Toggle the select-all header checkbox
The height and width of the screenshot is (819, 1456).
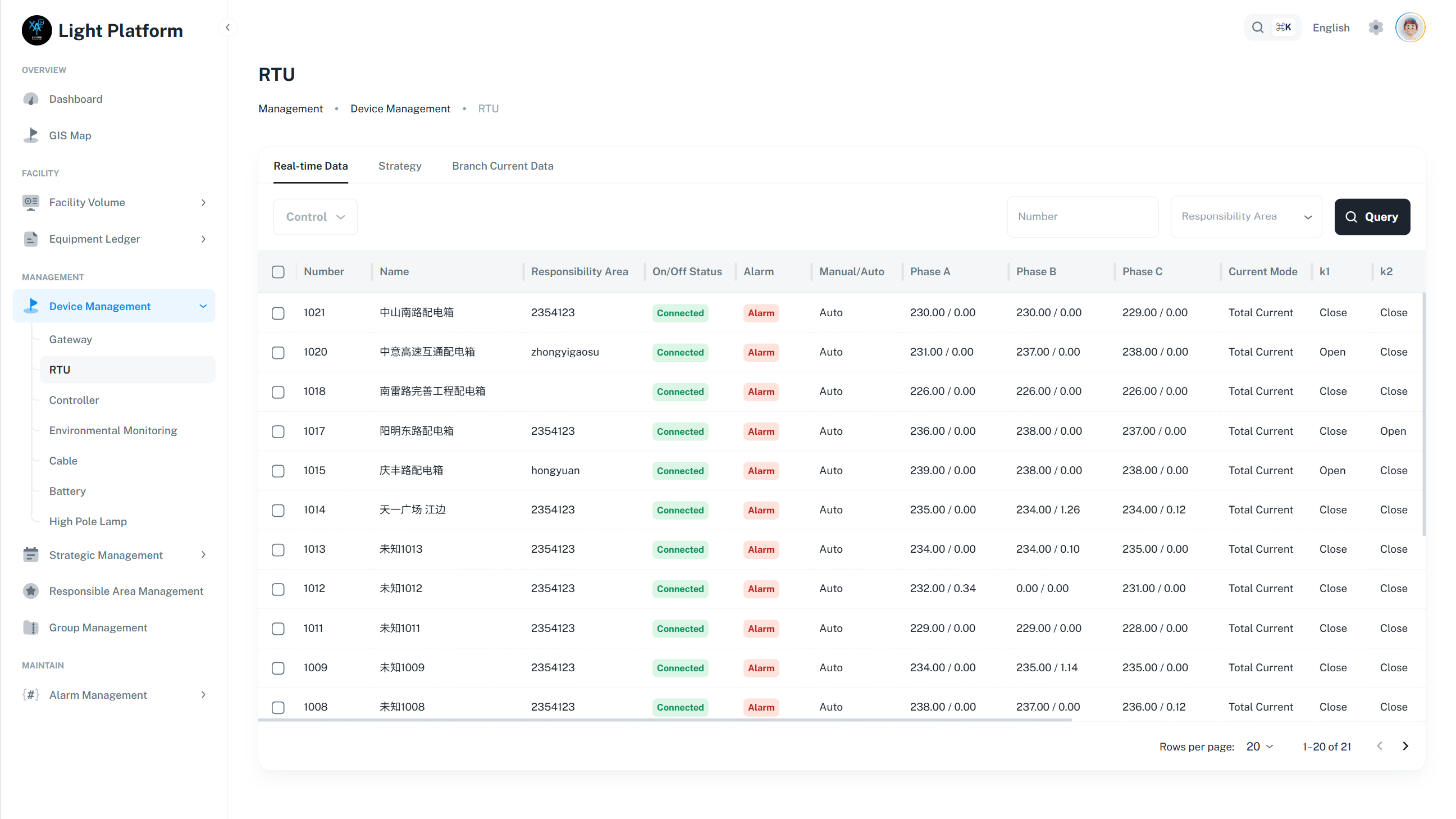coord(277,271)
